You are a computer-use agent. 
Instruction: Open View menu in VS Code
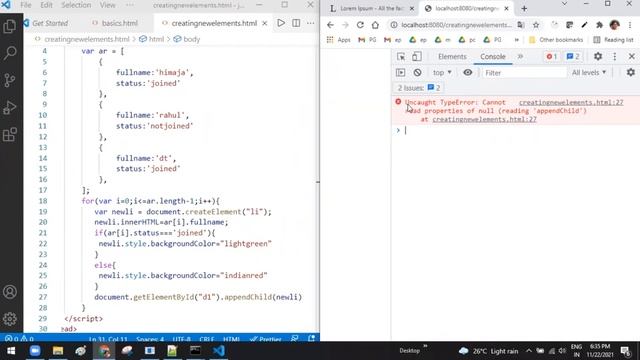pos(107,5)
